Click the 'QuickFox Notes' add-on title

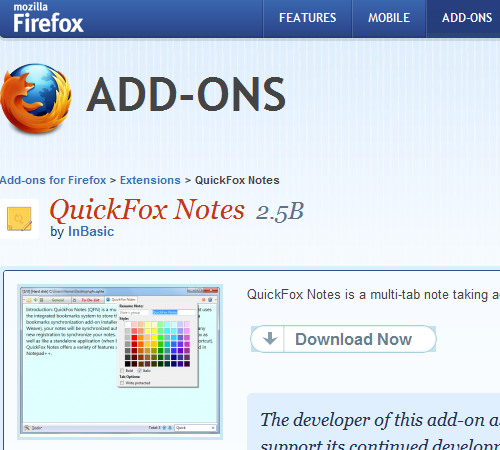click(147, 210)
